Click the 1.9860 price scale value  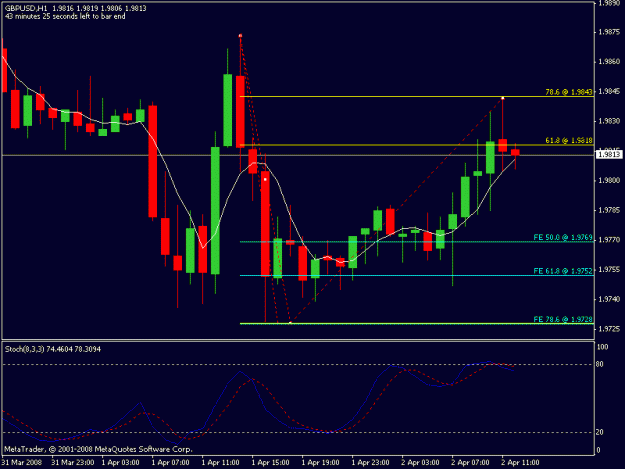click(609, 62)
